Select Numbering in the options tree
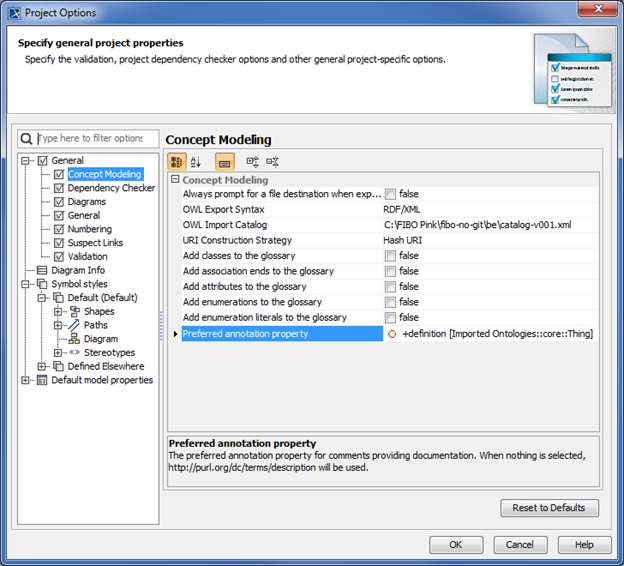The width and height of the screenshot is (624, 566). 90,229
